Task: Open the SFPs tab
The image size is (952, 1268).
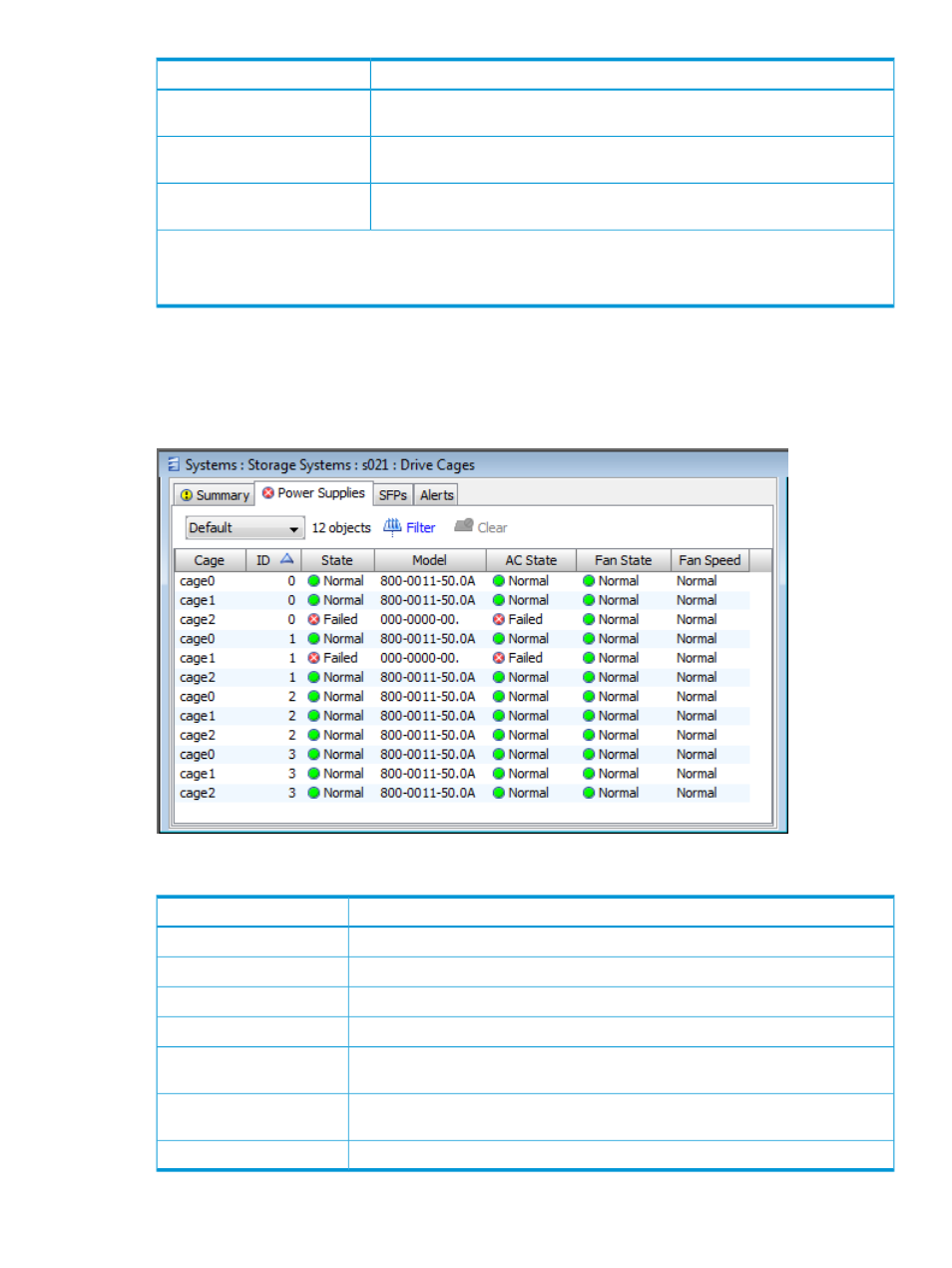Action: (x=393, y=495)
